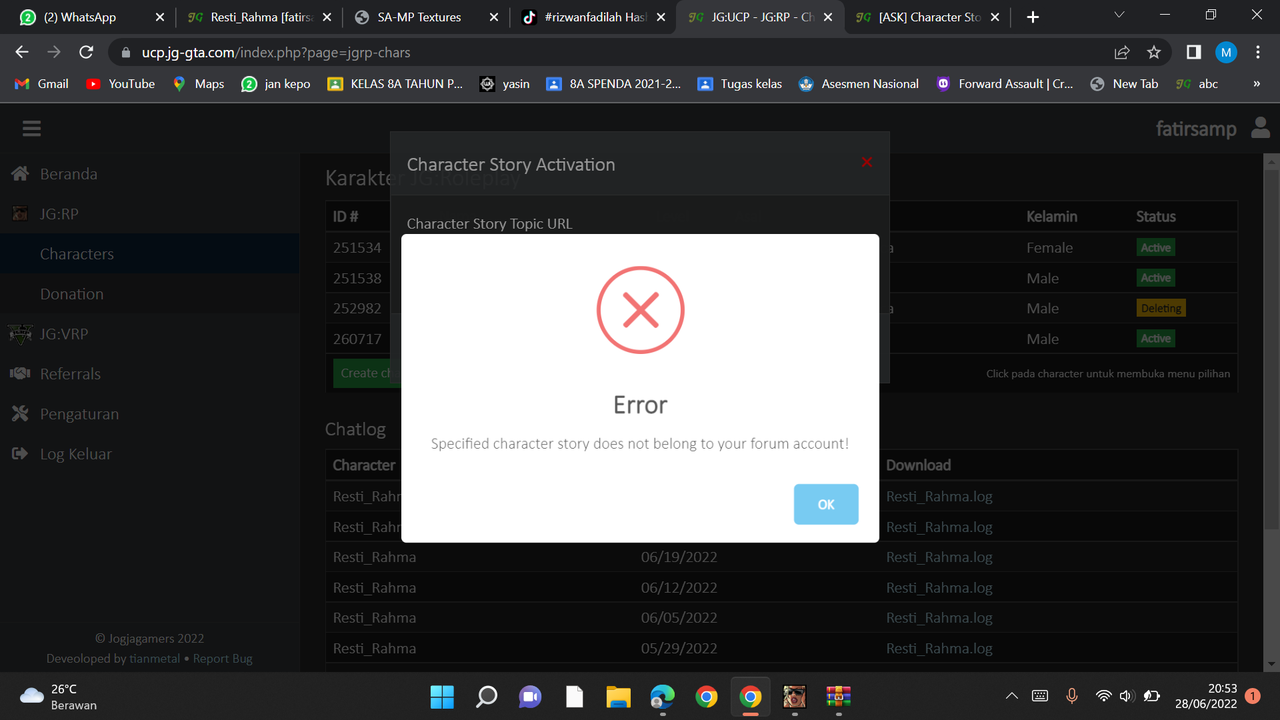Download the 05/29/2022 Resti_Rahma.log

939,648
